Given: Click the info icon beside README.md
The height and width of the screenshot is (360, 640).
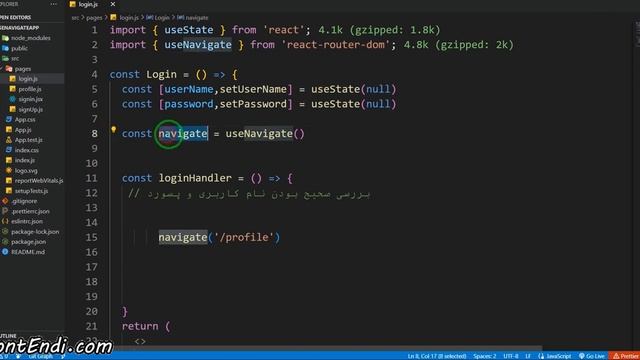Looking at the screenshot, I should click(5, 252).
